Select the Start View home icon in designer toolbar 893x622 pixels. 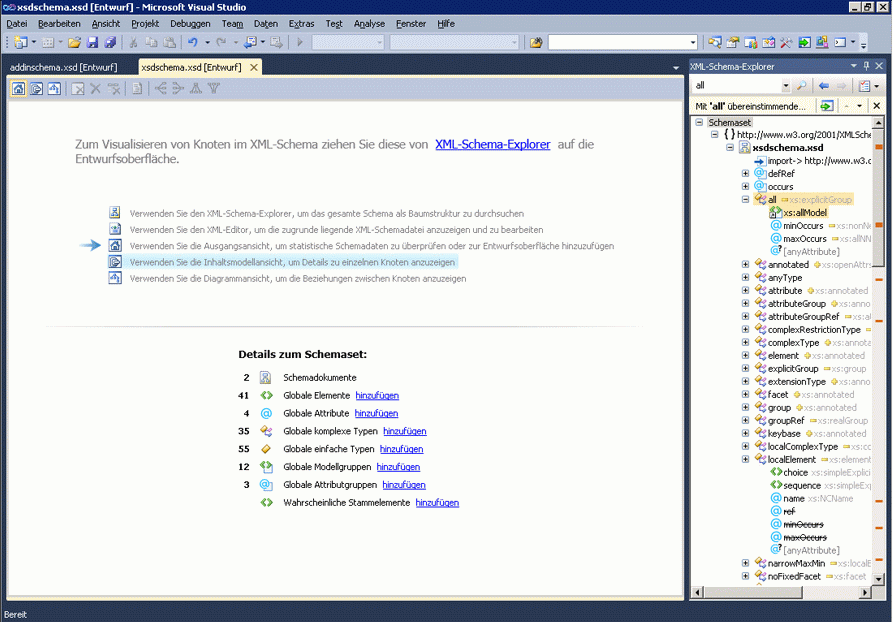17,88
